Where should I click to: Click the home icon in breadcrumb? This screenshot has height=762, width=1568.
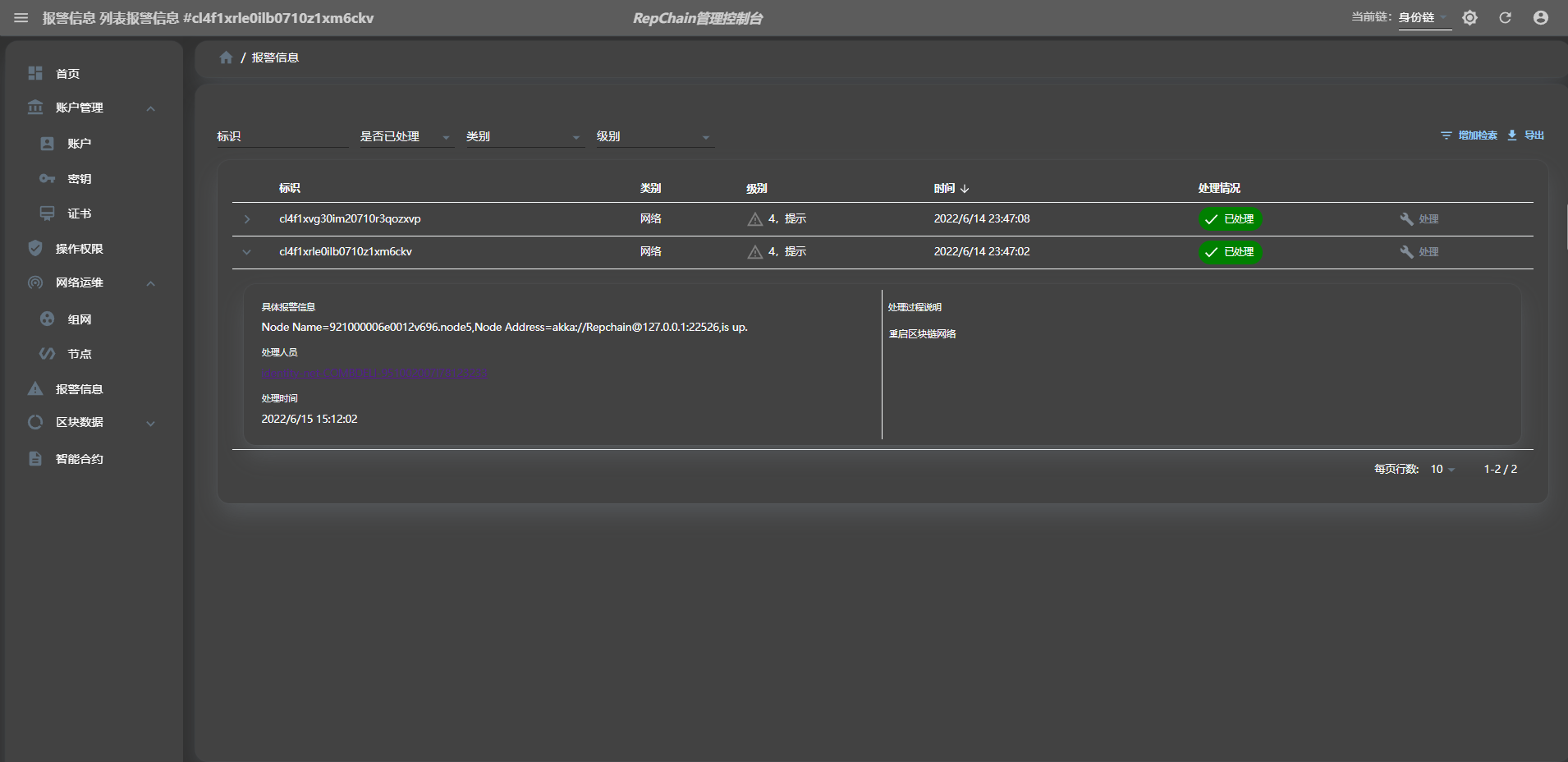[227, 57]
